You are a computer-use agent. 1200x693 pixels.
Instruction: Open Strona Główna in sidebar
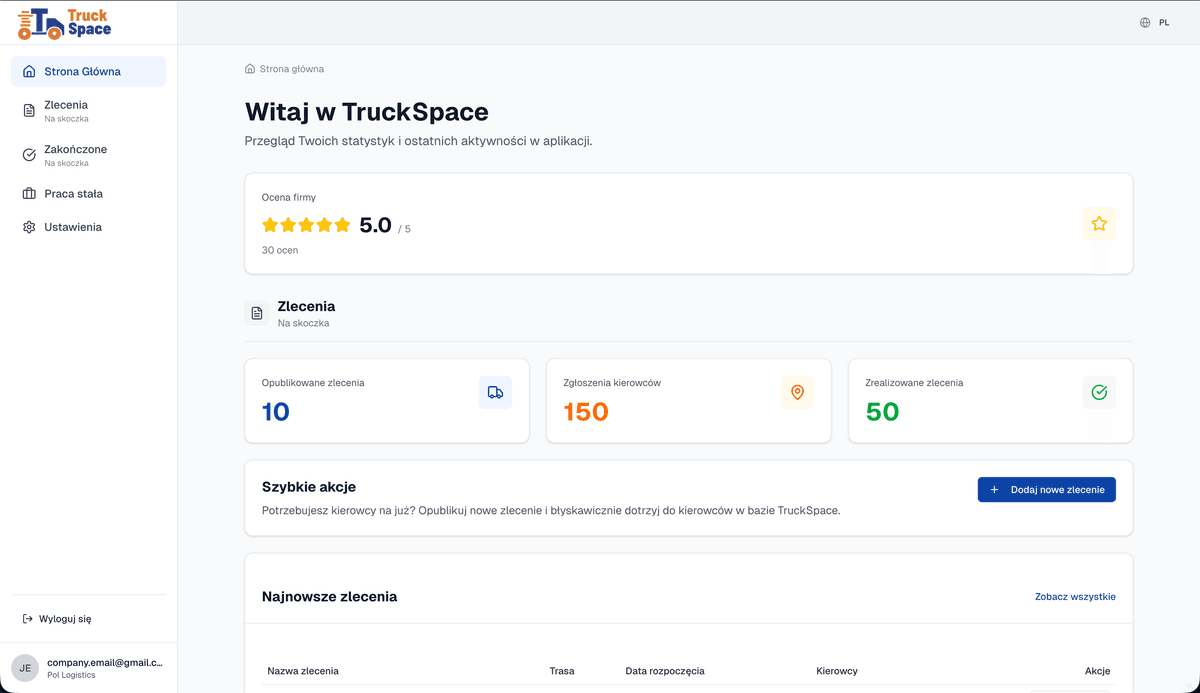(88, 72)
